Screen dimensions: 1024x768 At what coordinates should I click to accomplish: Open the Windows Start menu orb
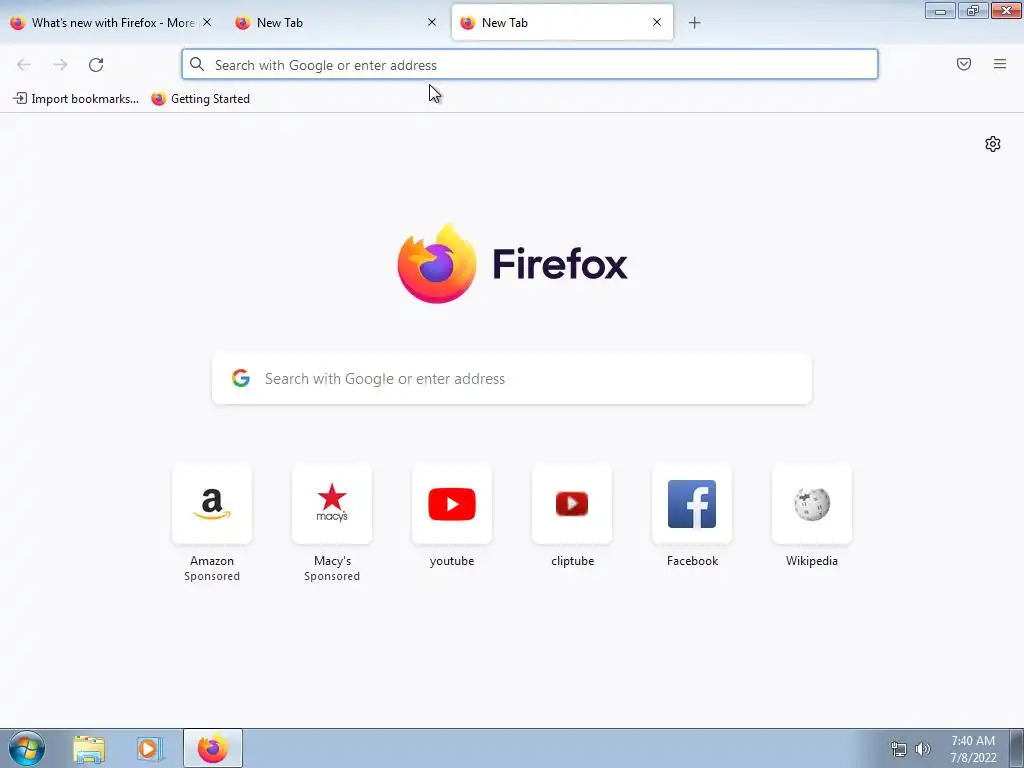(x=27, y=748)
